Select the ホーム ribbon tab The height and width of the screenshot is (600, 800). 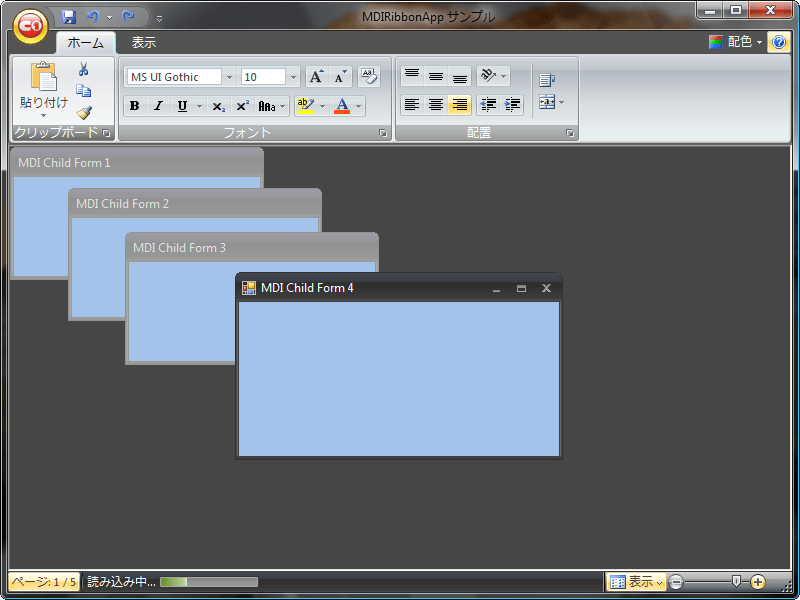tap(86, 42)
